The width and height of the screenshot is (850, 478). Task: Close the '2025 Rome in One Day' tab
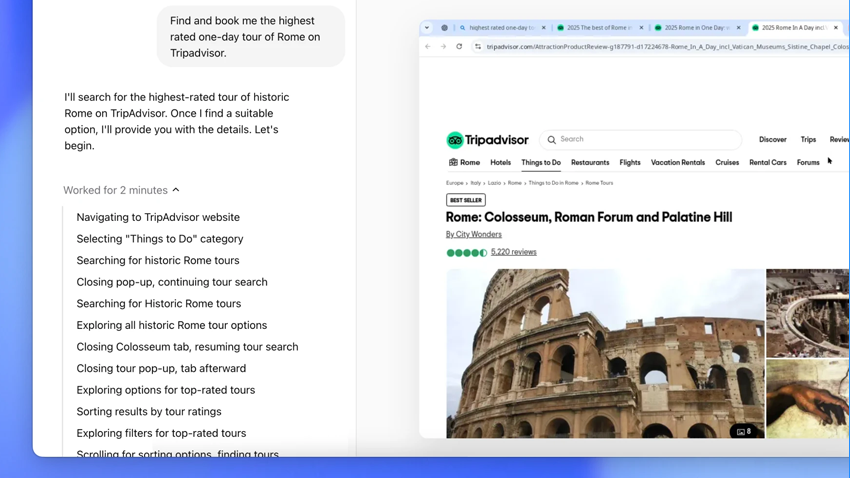[738, 28]
